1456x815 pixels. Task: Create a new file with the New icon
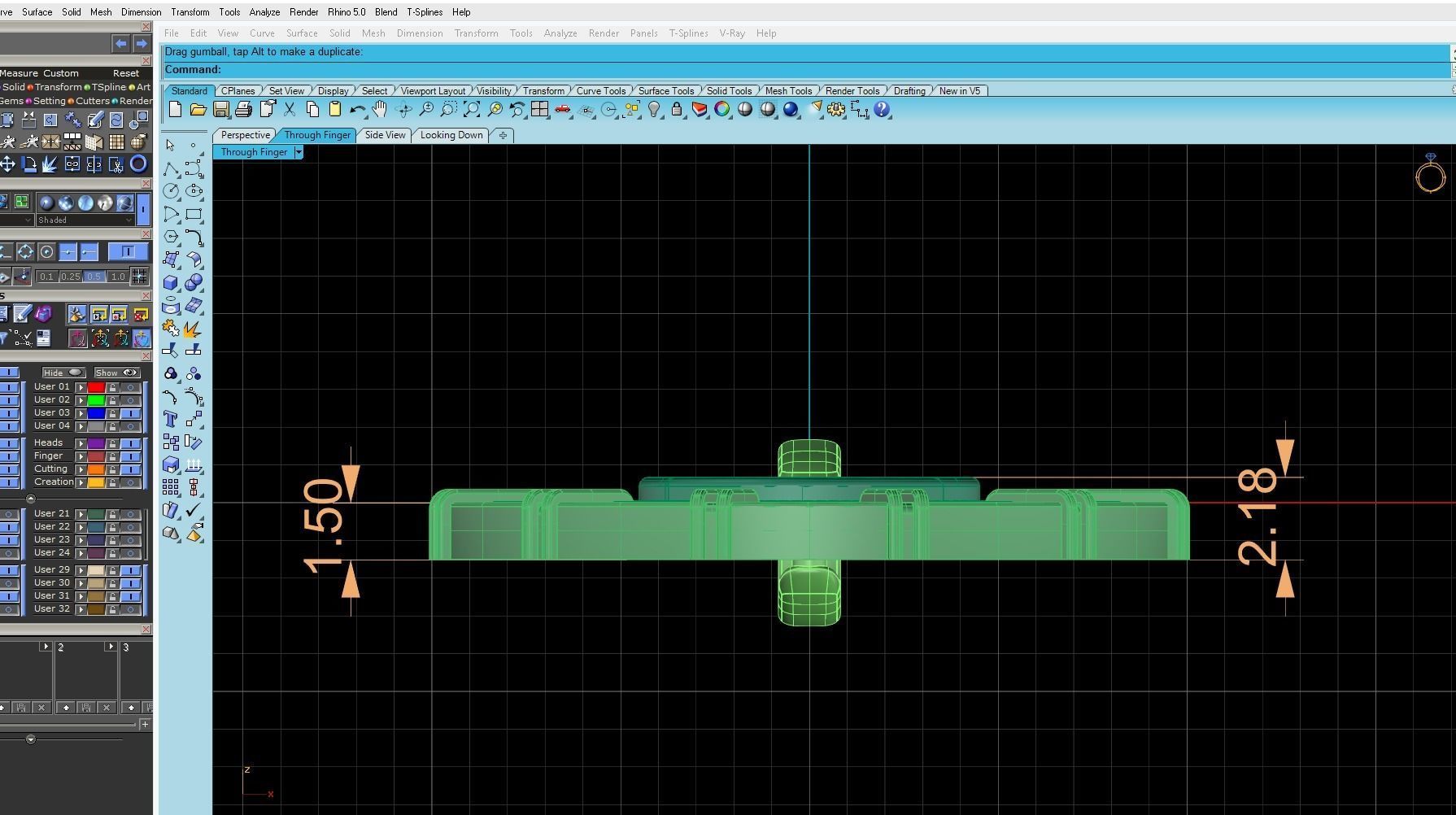[x=175, y=110]
